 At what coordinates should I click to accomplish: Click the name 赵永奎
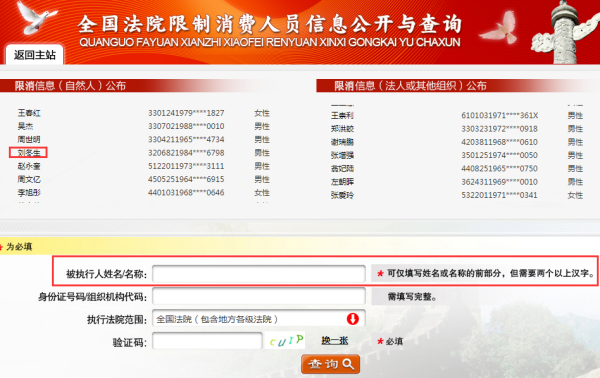pyautogui.click(x=29, y=166)
